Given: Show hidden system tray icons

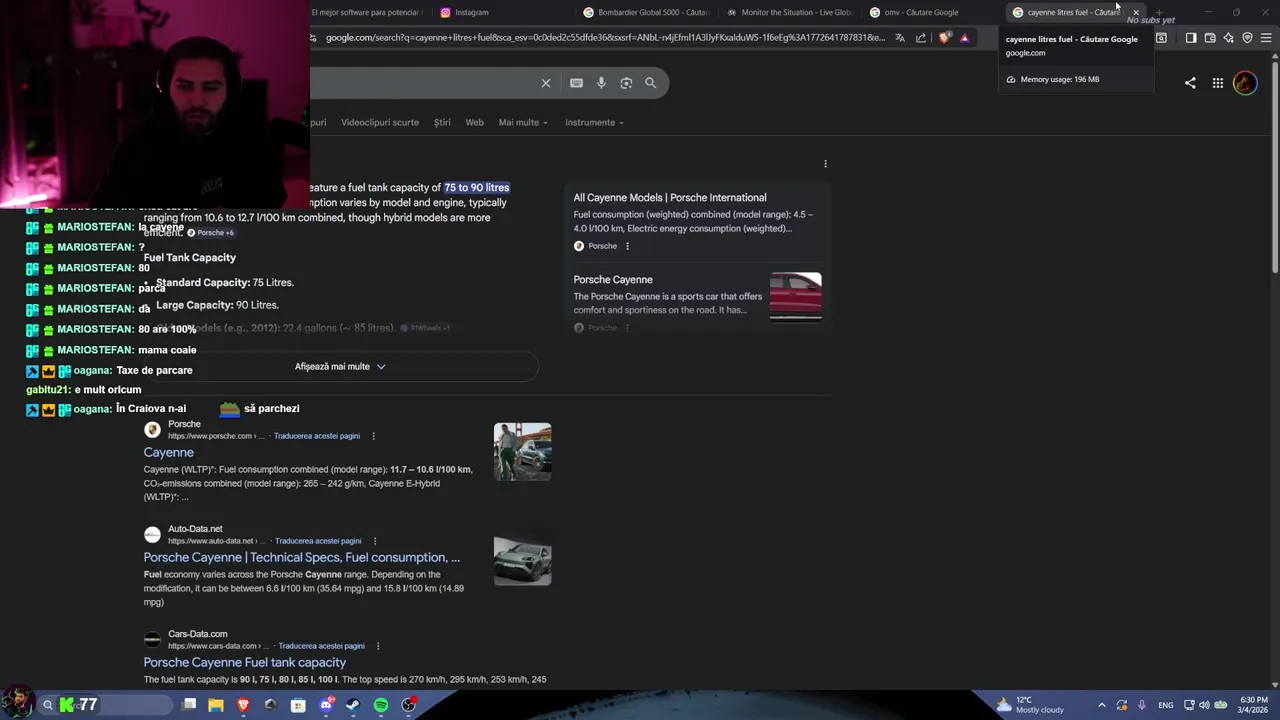Looking at the screenshot, I should click(1102, 705).
